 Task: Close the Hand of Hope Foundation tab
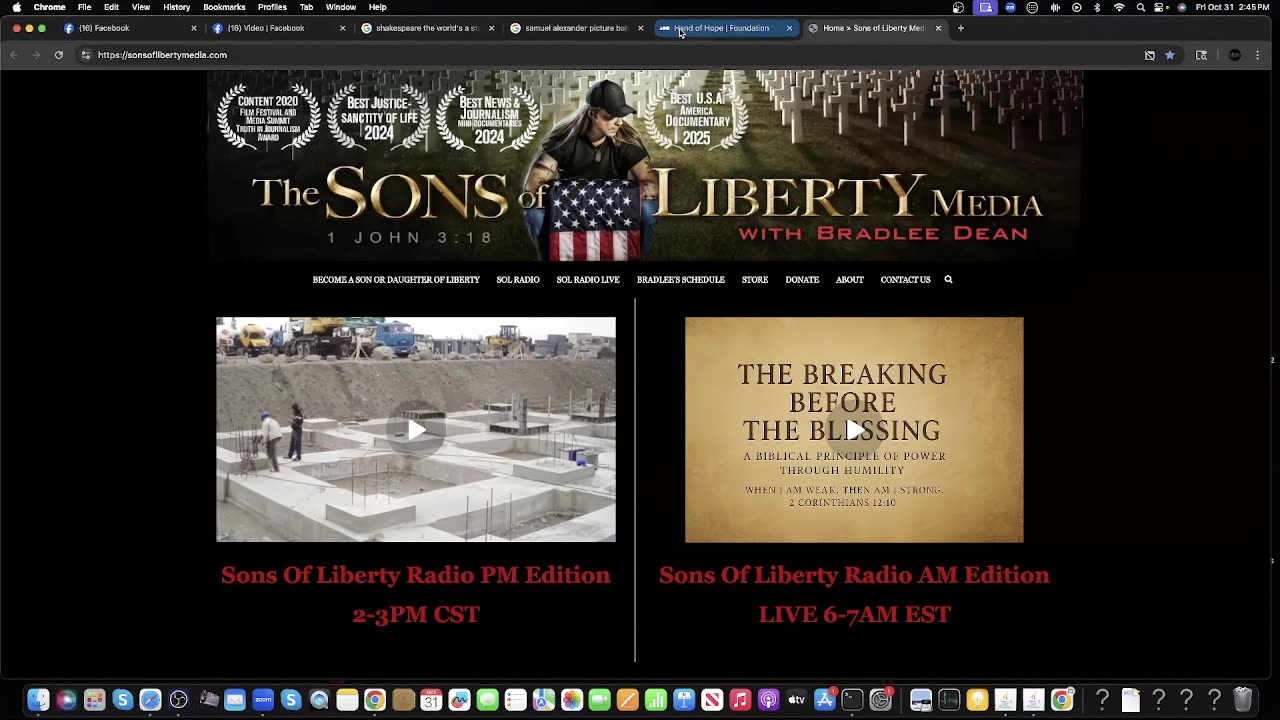789,28
